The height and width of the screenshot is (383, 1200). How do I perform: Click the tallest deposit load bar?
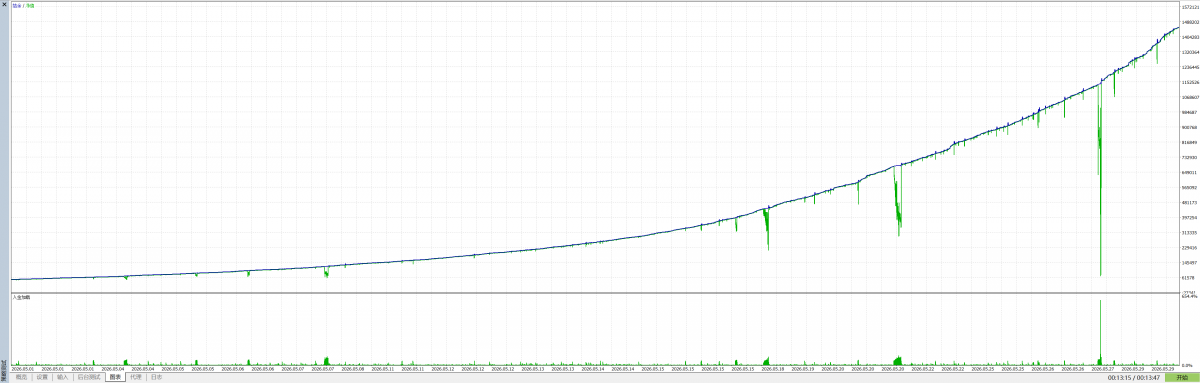1100,330
